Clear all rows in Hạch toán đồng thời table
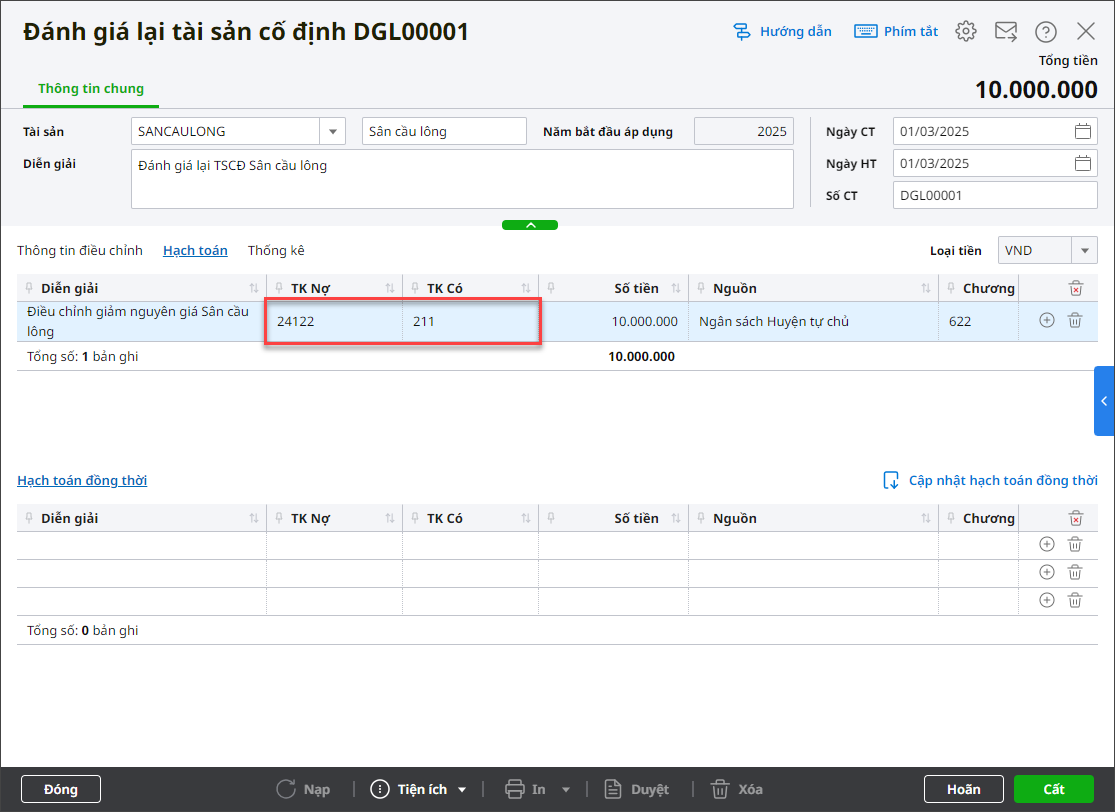The width and height of the screenshot is (1115, 812). point(1075,518)
